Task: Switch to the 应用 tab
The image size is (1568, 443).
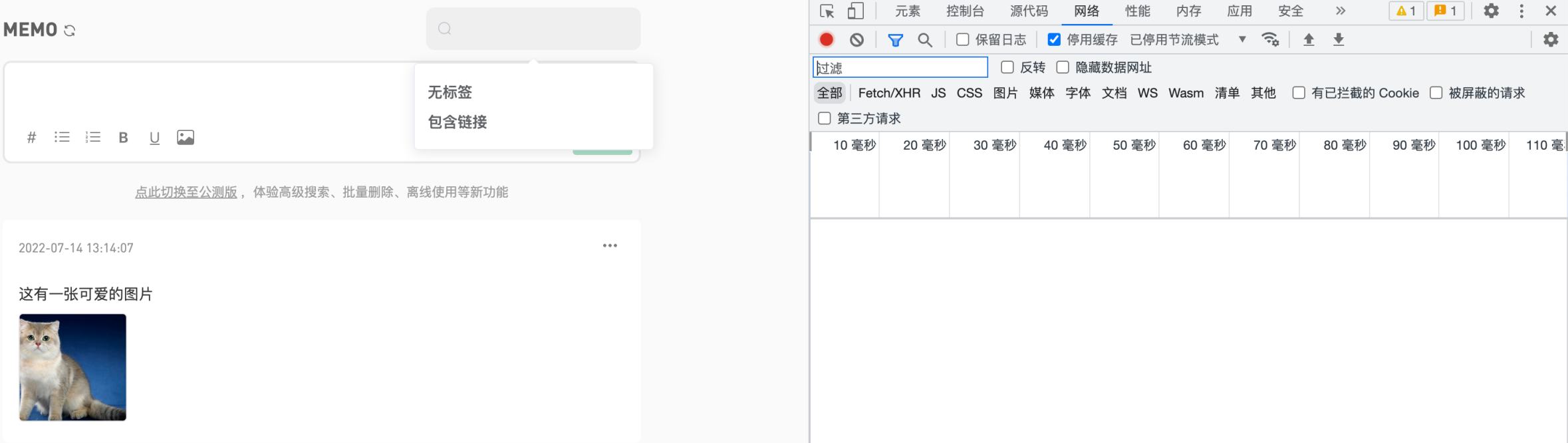Action: (x=1240, y=11)
